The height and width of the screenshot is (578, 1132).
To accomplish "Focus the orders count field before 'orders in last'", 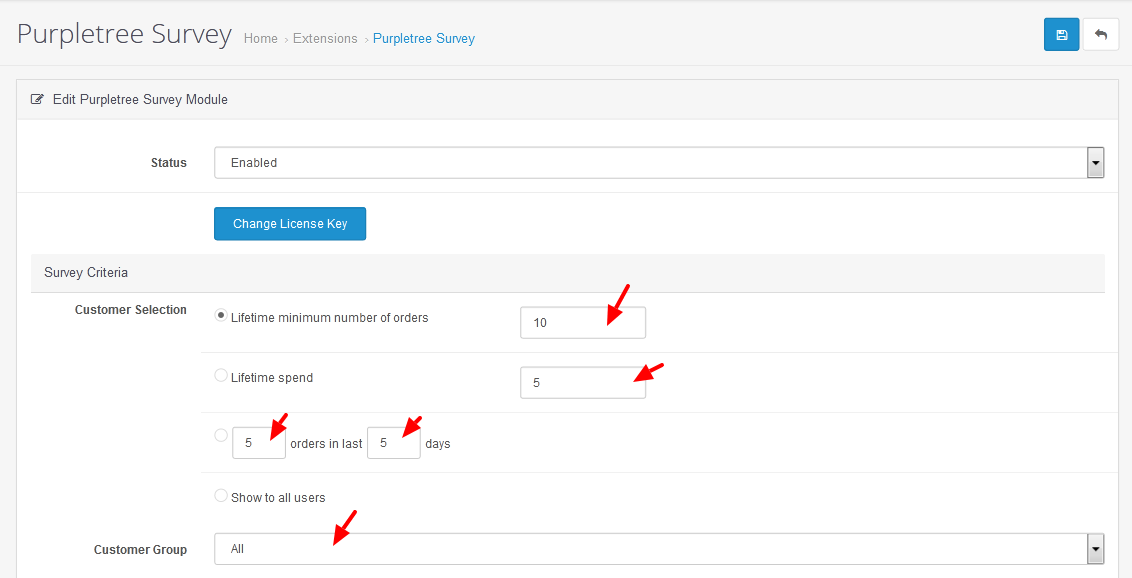I will (x=259, y=443).
